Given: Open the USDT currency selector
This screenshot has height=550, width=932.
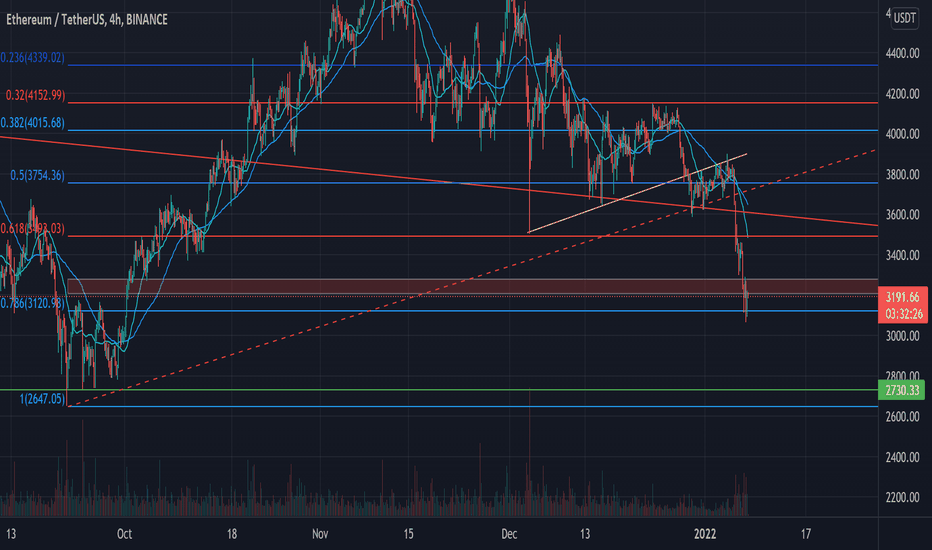Looking at the screenshot, I should 905,18.
